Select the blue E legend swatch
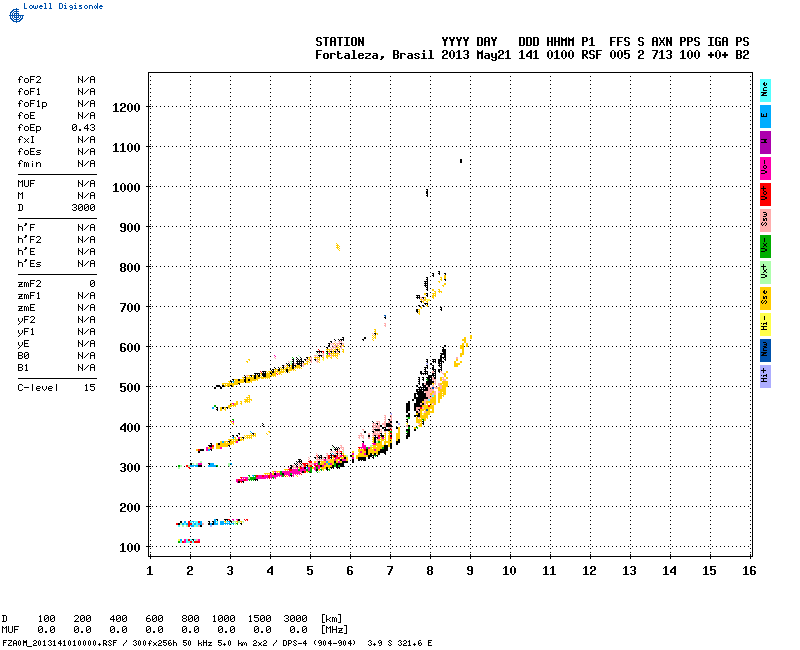This screenshot has height=650, width=800. tap(765, 116)
